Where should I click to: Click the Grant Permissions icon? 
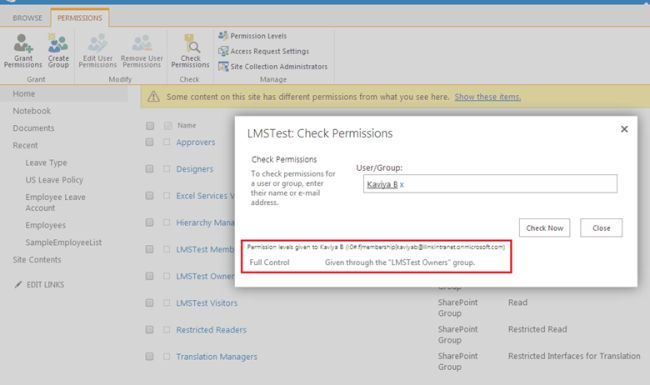click(23, 43)
